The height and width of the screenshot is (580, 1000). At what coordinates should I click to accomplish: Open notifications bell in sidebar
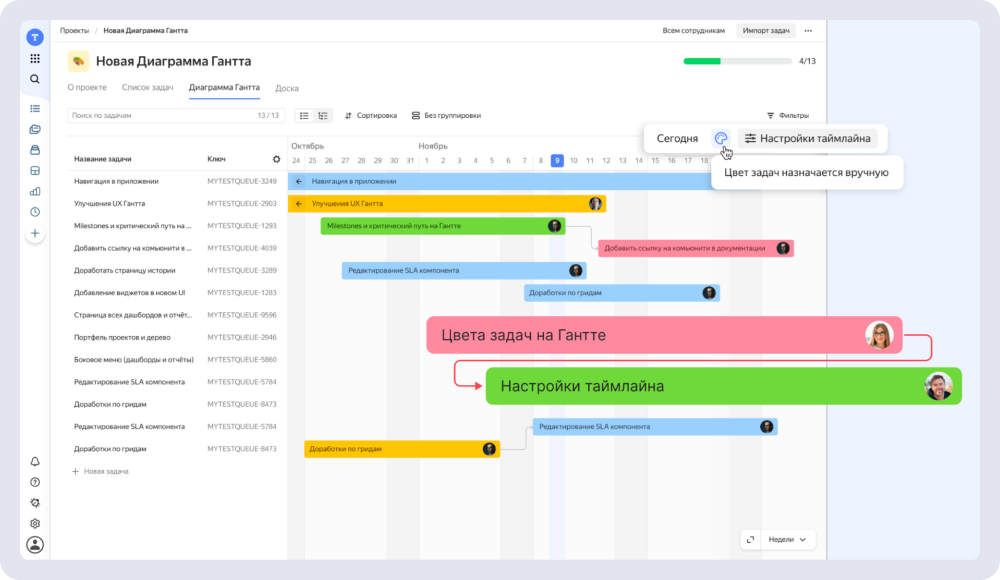click(34, 461)
